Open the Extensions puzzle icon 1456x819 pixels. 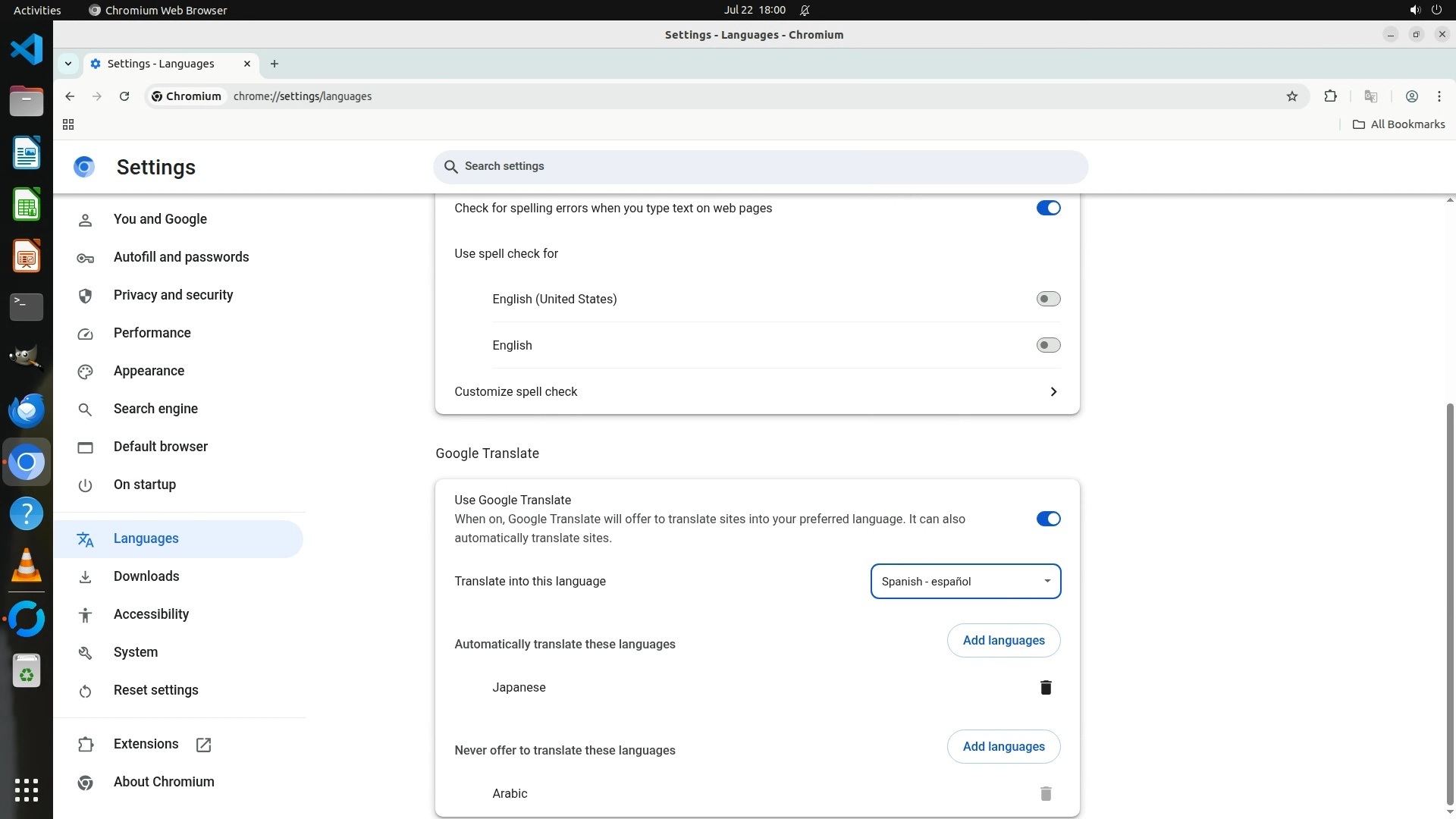(1330, 96)
